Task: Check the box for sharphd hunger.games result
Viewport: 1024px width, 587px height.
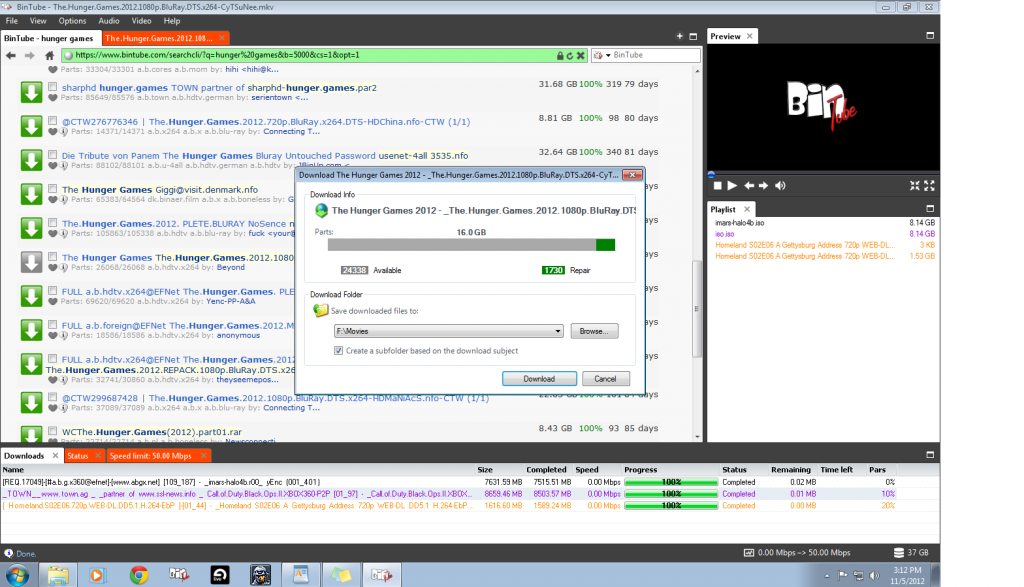Action: coord(54,88)
